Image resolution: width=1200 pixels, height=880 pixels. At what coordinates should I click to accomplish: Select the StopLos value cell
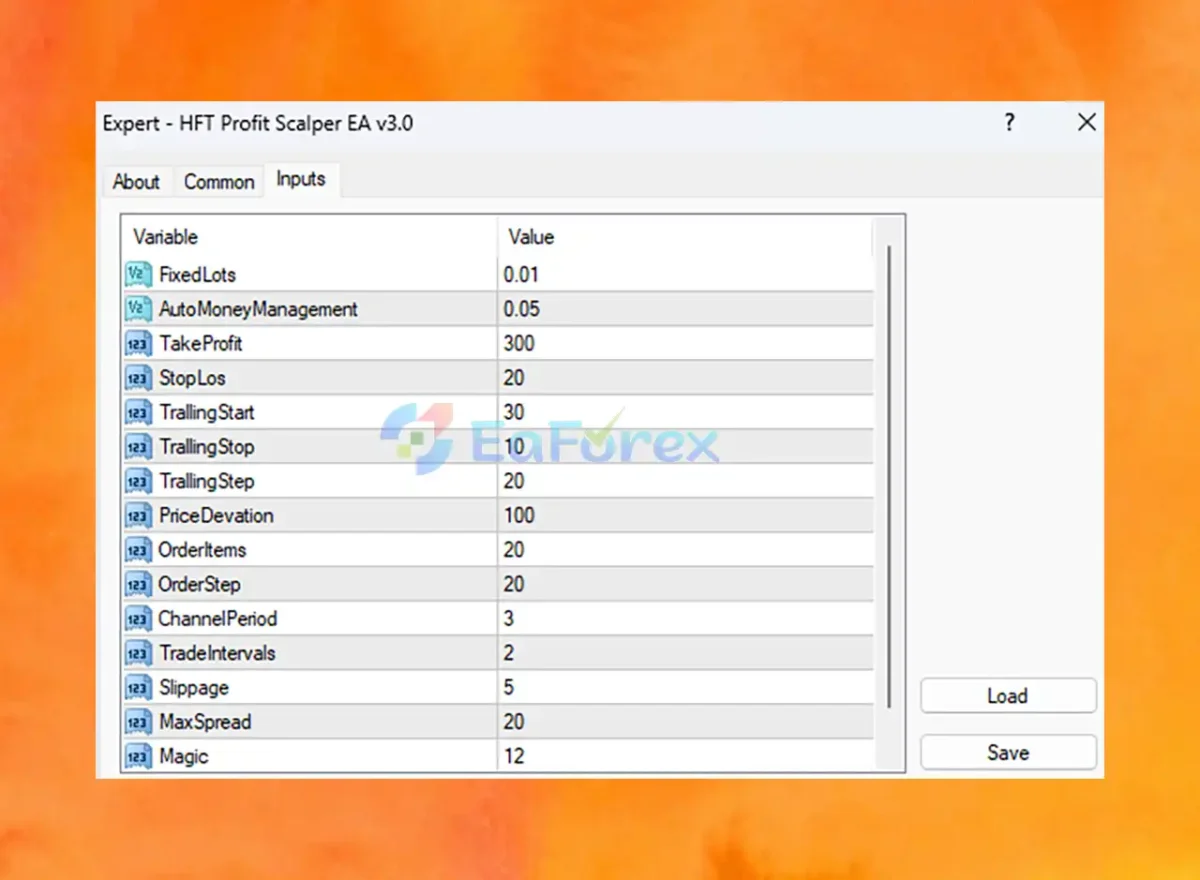tap(685, 378)
